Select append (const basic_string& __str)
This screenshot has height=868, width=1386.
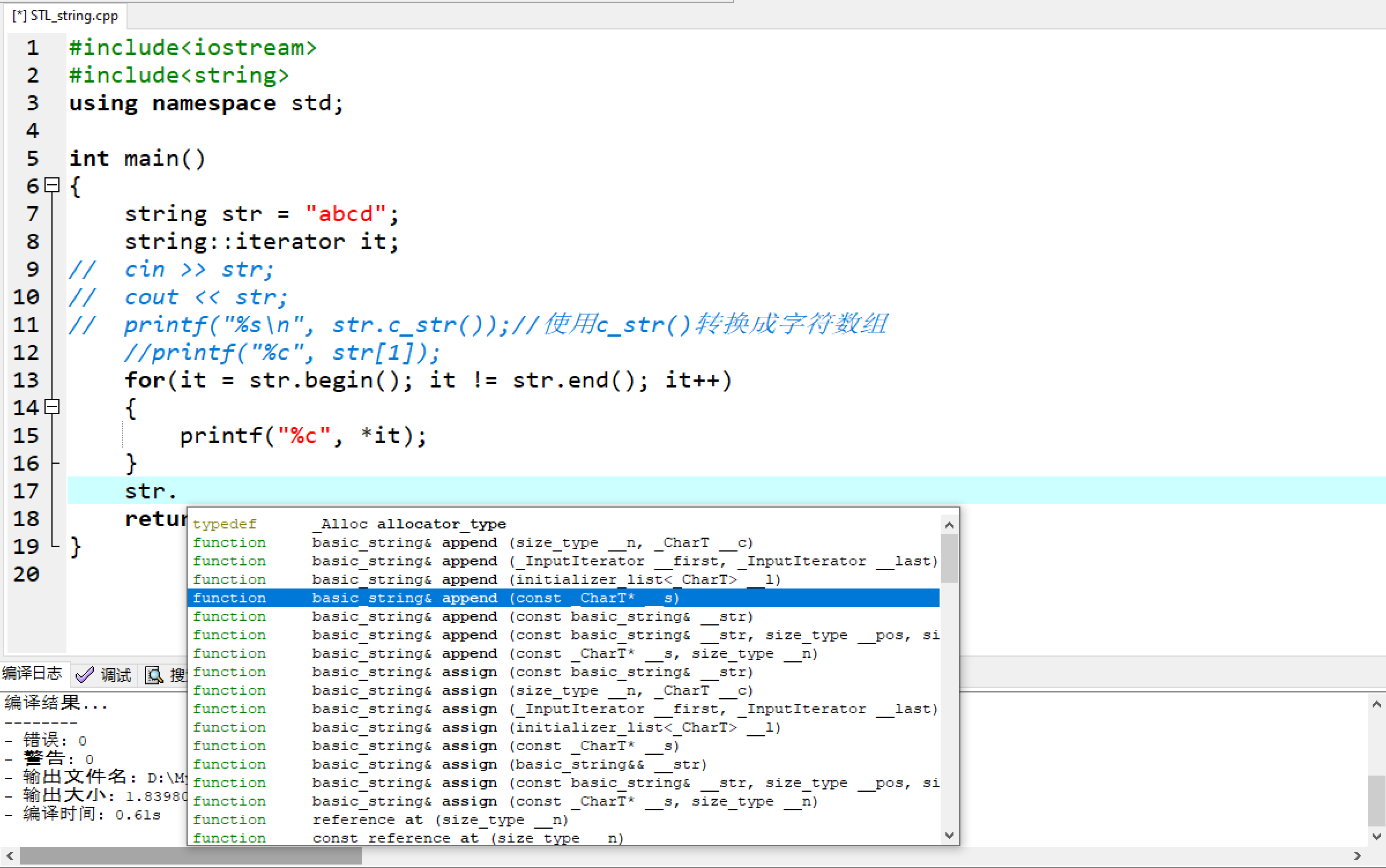[564, 616]
